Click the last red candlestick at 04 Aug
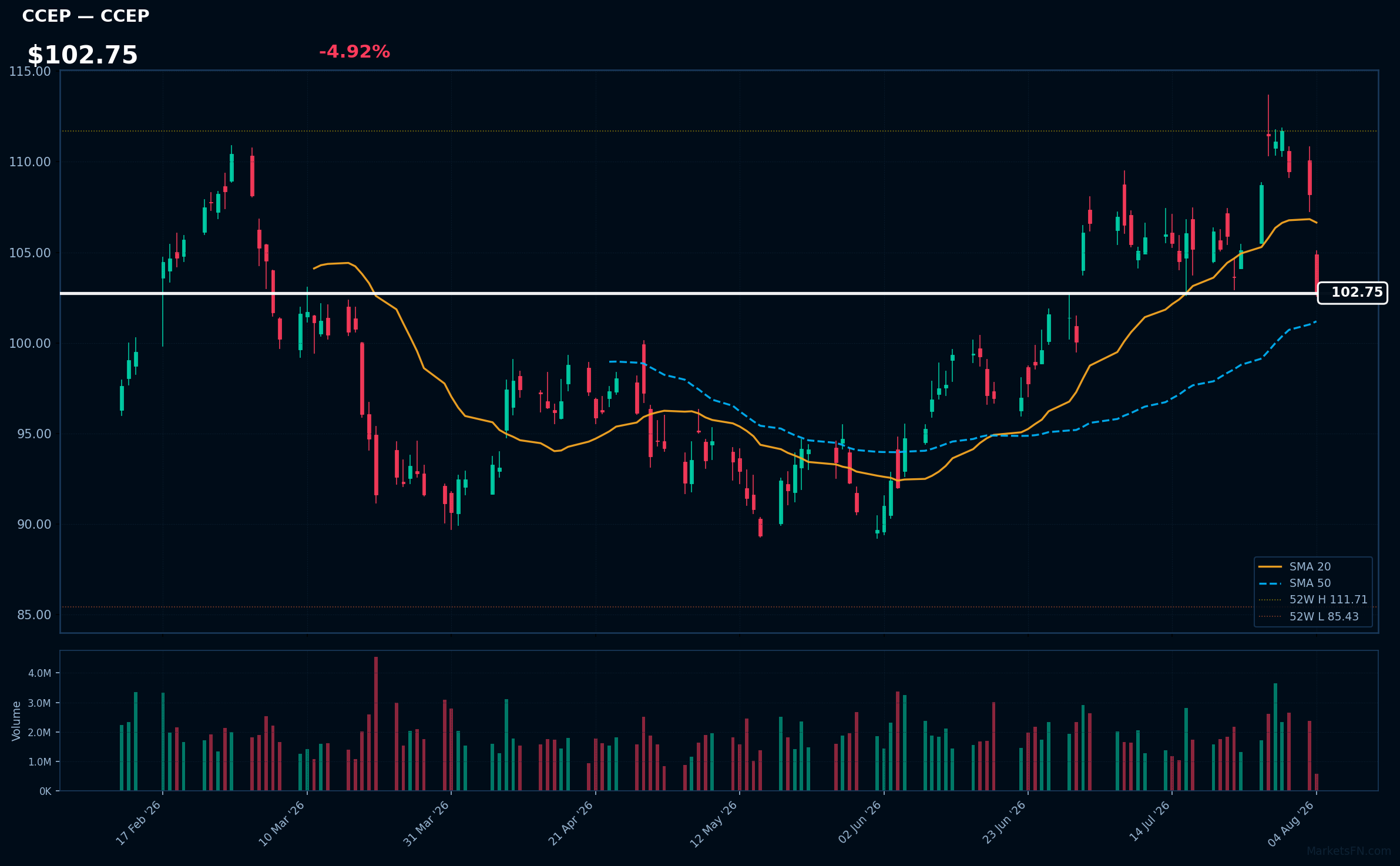The height and width of the screenshot is (866, 1400). pyautogui.click(x=1317, y=273)
